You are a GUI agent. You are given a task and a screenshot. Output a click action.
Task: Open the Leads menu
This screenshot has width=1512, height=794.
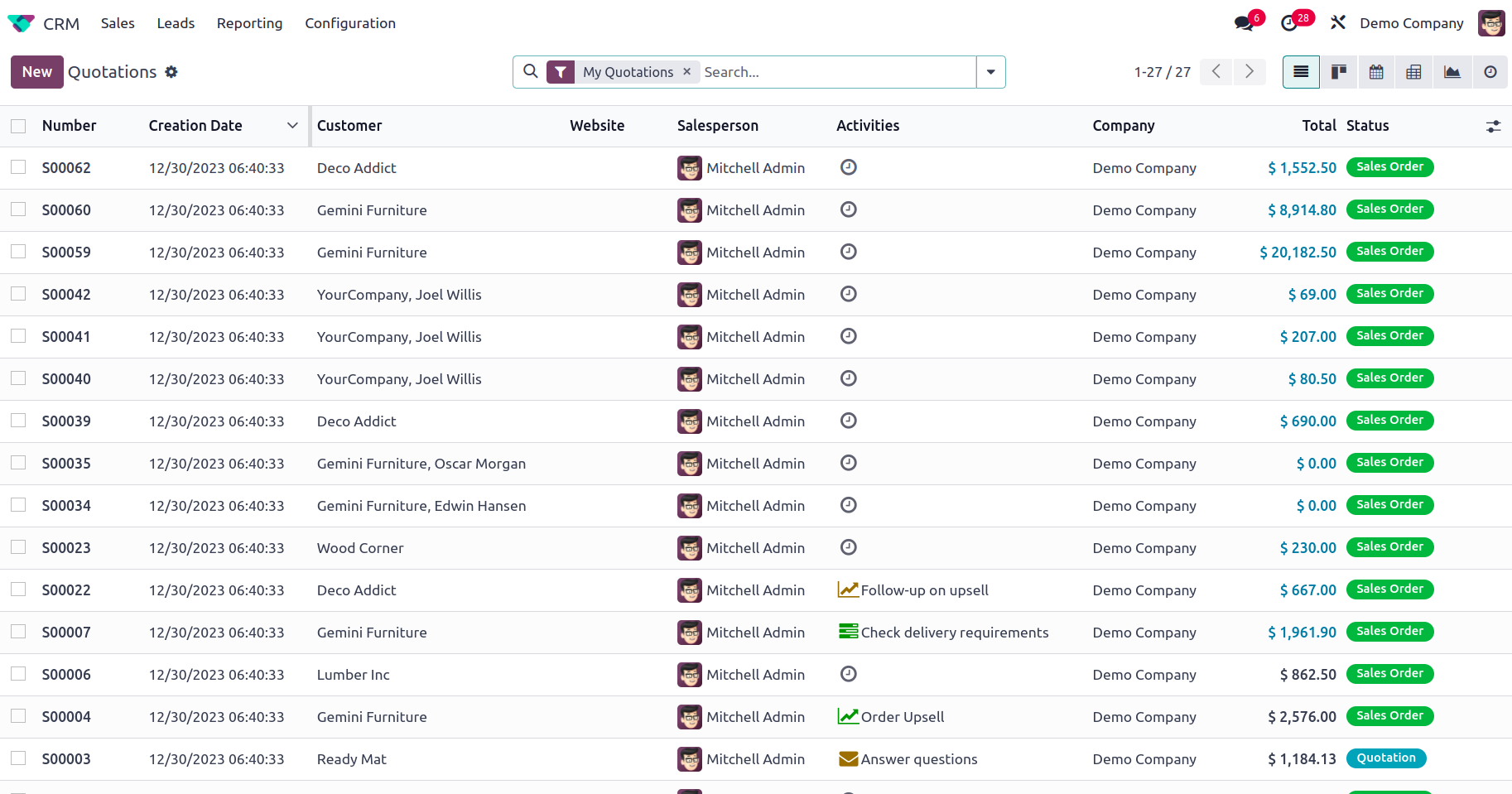[175, 23]
